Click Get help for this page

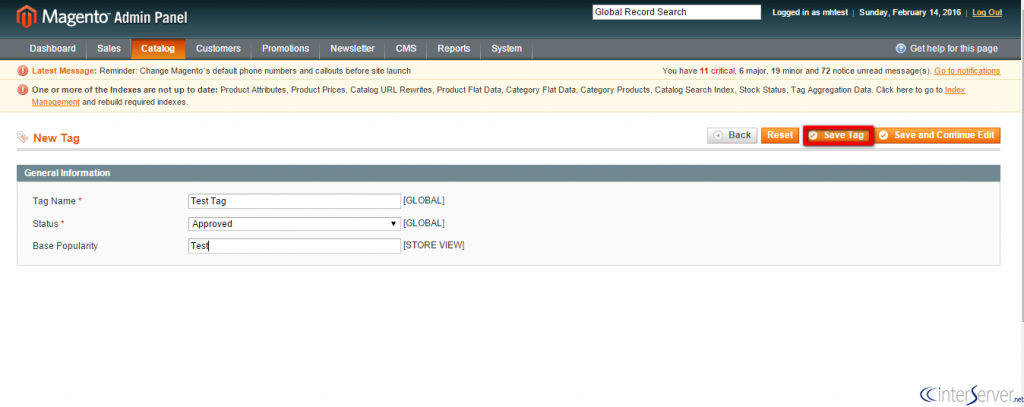click(953, 48)
